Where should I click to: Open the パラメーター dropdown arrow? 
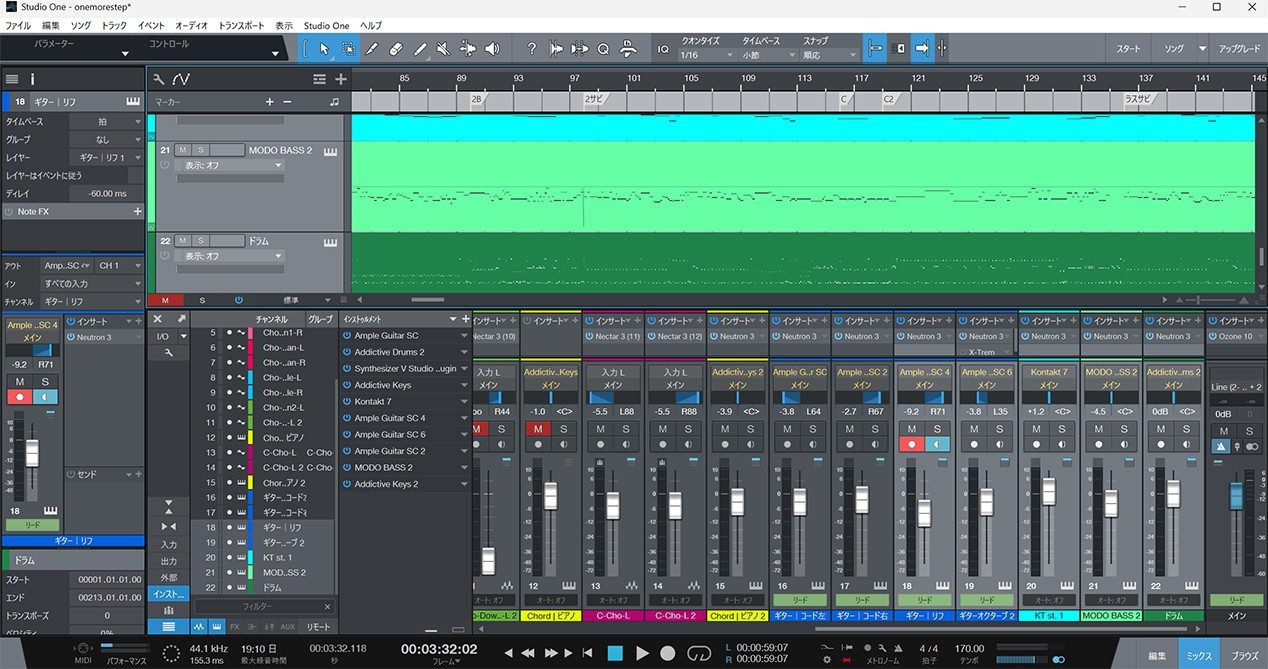[125, 54]
